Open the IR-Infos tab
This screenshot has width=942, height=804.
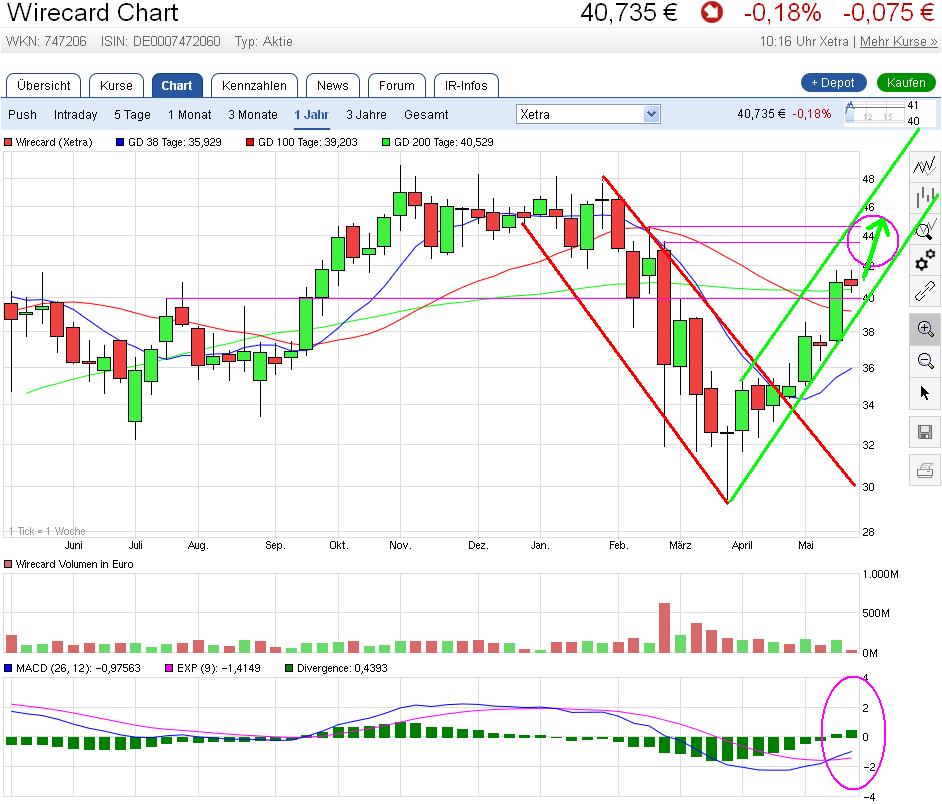pos(466,85)
